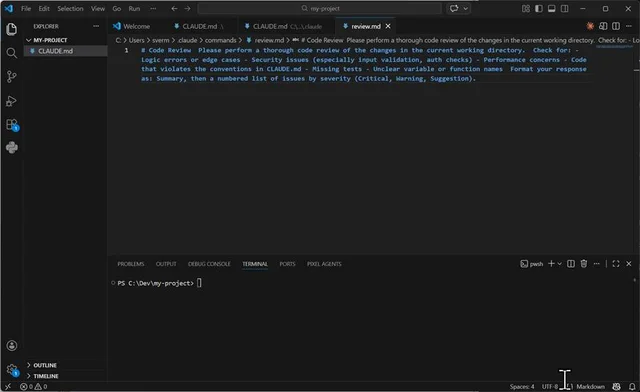Open additional menus with title bar ellipsis

pos(153,9)
